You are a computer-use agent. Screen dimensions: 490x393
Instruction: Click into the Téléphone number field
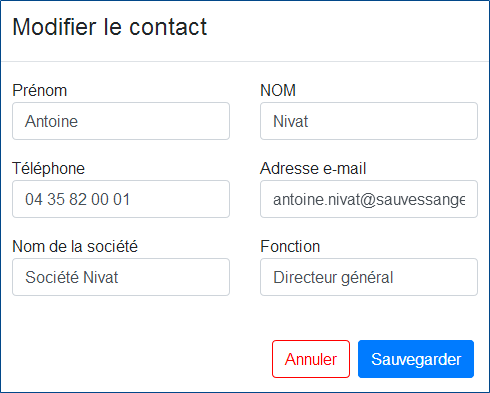coord(121,199)
